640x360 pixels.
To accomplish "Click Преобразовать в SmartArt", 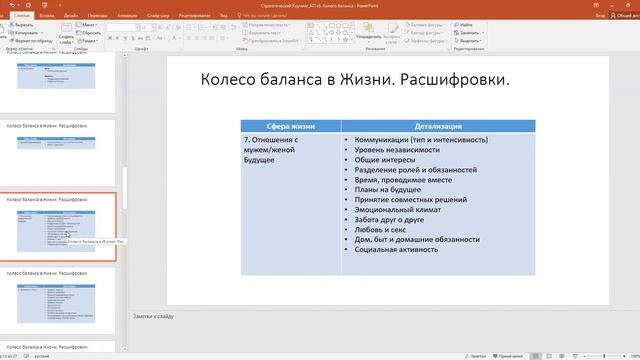I will tap(271, 41).
